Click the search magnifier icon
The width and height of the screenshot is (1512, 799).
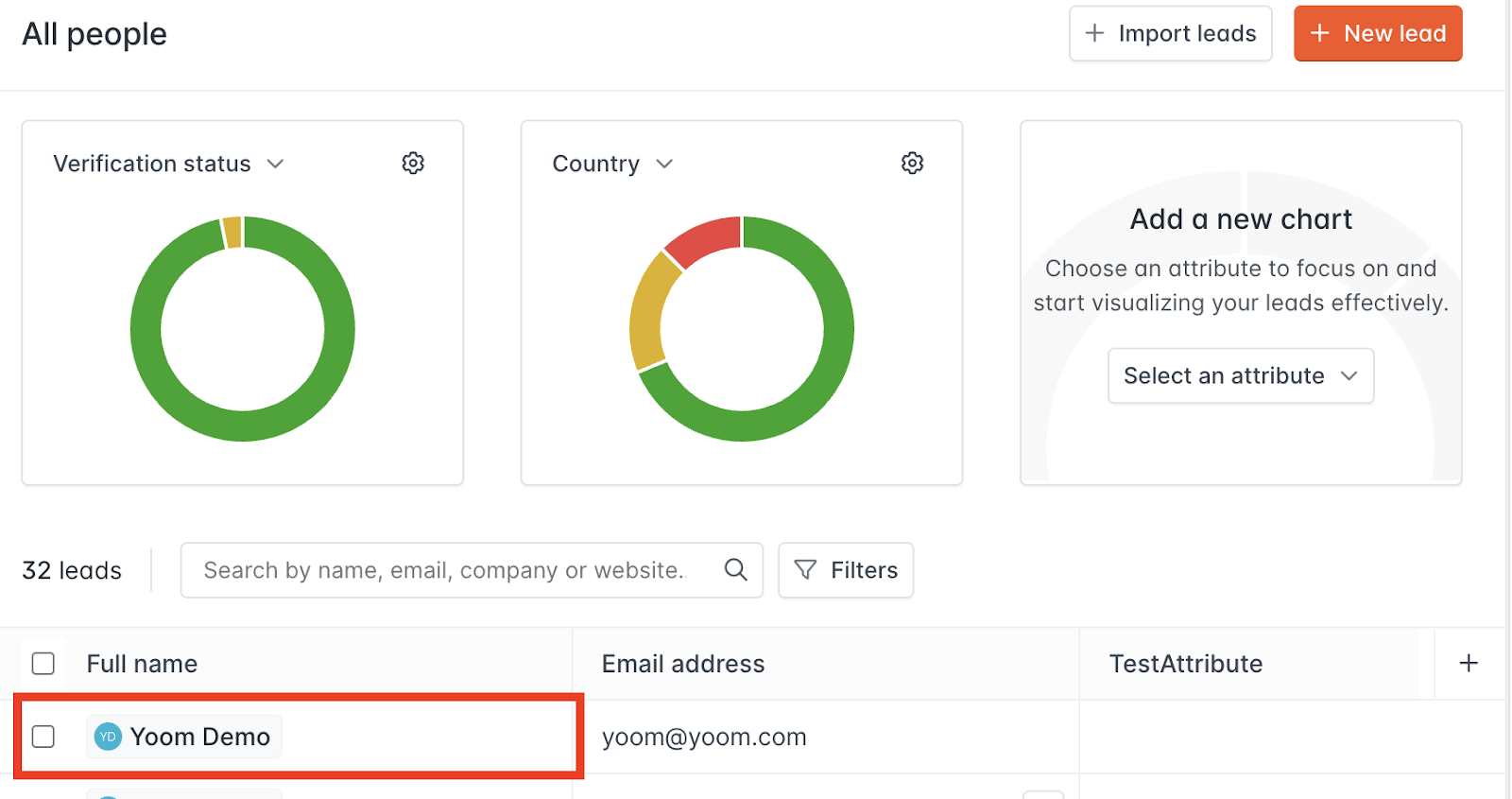coord(735,569)
